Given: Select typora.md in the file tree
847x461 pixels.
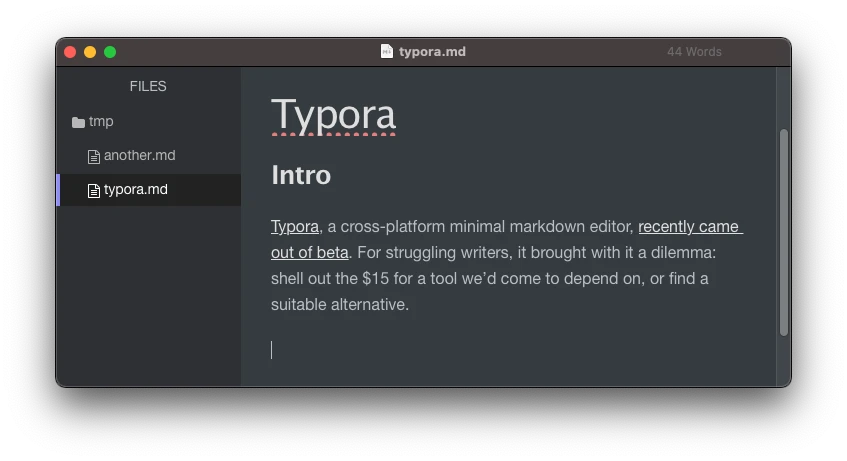Looking at the screenshot, I should click(x=135, y=190).
